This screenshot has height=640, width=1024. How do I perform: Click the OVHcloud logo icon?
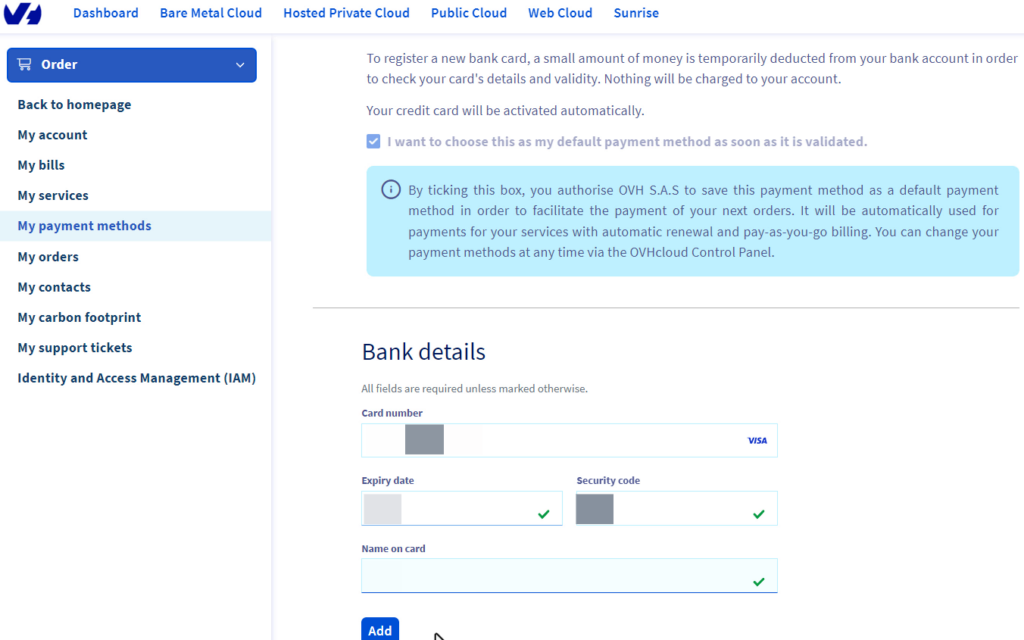(x=22, y=14)
